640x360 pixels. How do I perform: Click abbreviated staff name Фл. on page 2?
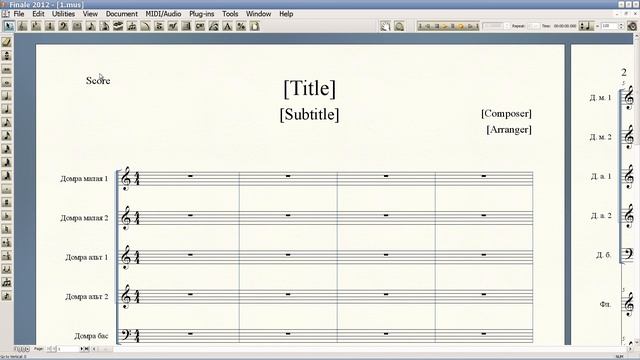(605, 304)
